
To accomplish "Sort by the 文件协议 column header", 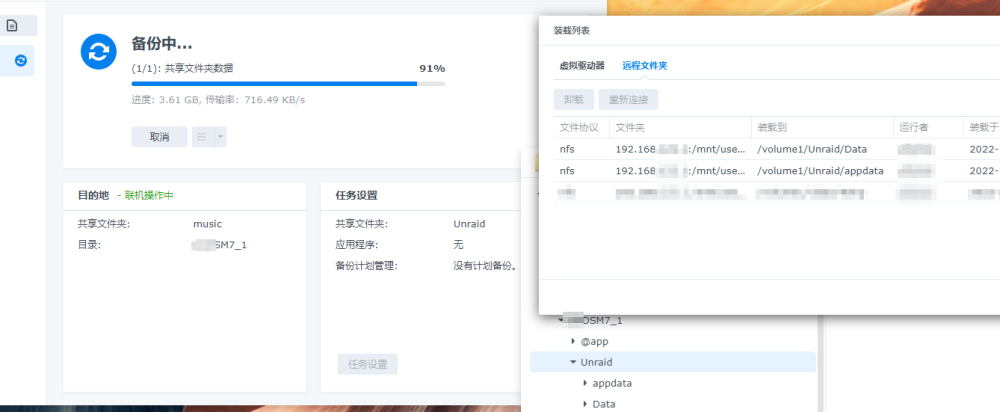I will pyautogui.click(x=579, y=128).
